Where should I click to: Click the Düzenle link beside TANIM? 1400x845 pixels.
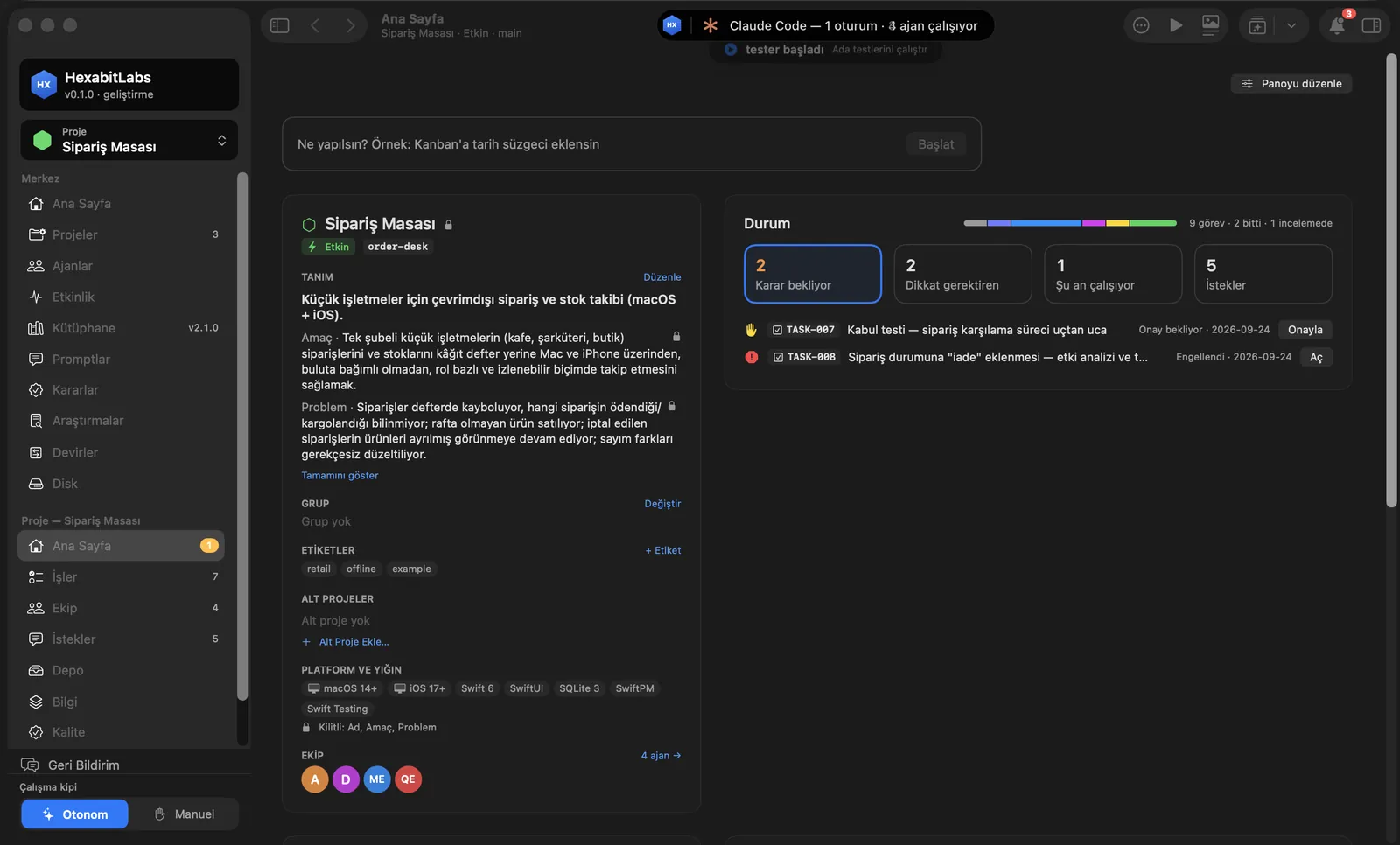click(x=662, y=277)
